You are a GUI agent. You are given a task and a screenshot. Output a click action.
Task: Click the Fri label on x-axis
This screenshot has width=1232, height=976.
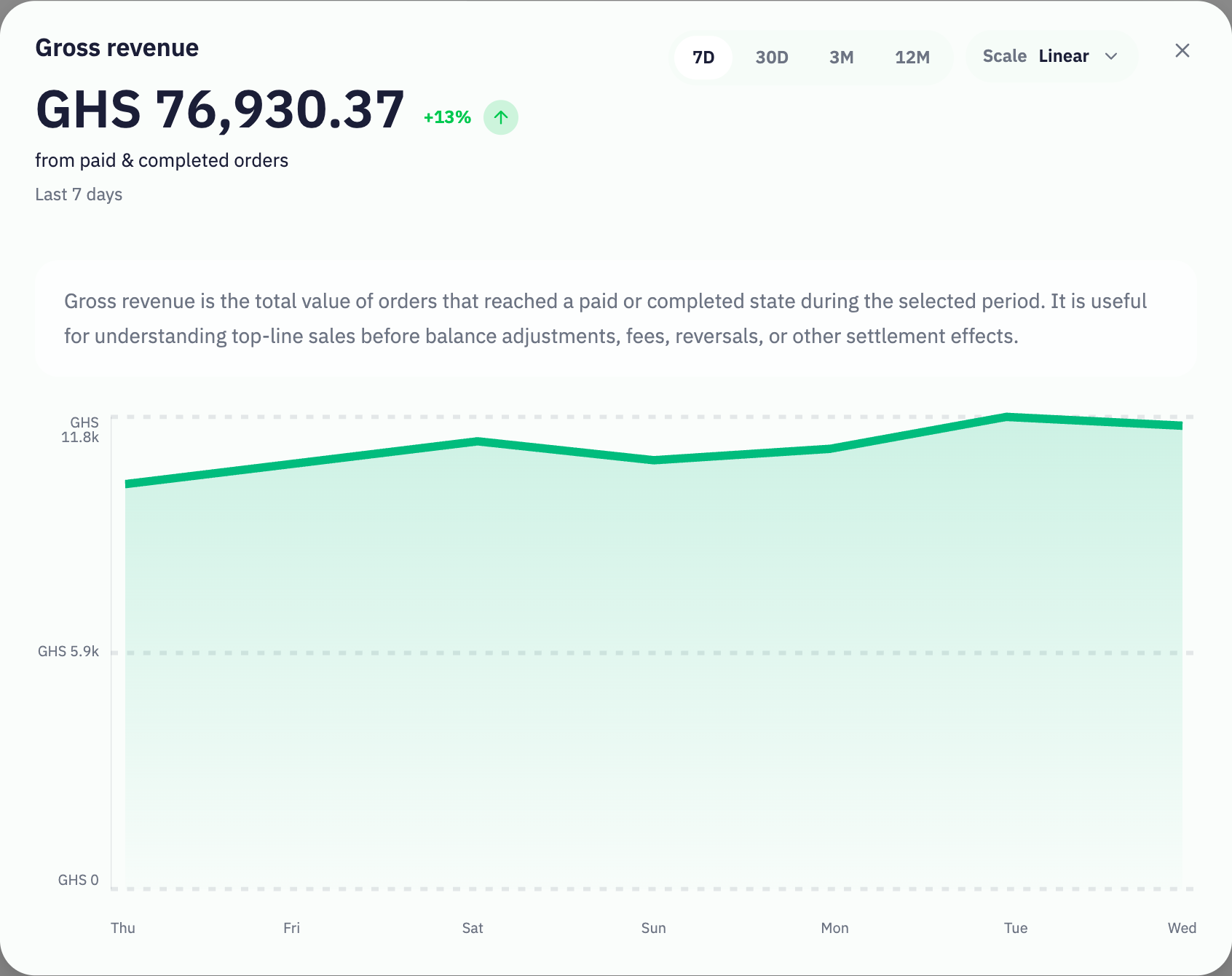pyautogui.click(x=291, y=928)
